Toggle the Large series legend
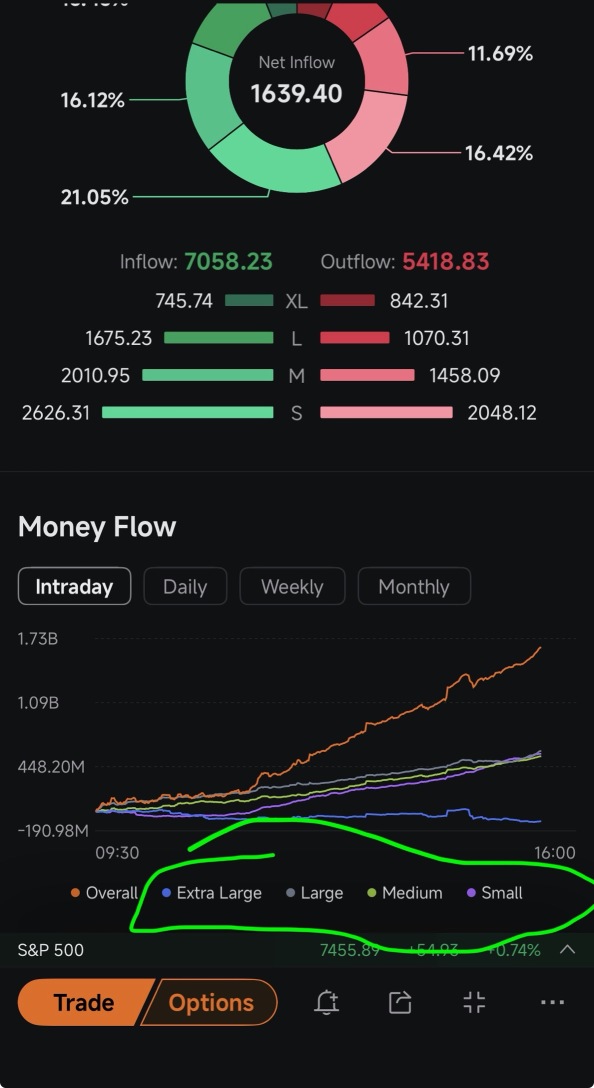Viewport: 594px width, 1088px height. [x=315, y=893]
